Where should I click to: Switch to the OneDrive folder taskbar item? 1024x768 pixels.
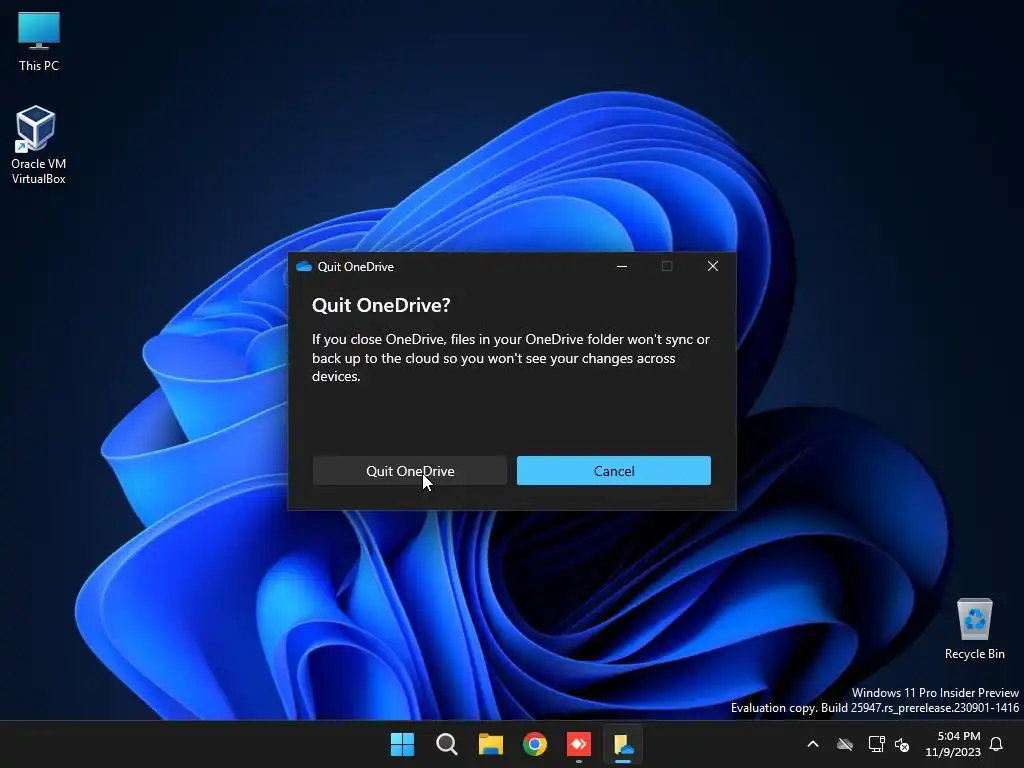(x=623, y=744)
